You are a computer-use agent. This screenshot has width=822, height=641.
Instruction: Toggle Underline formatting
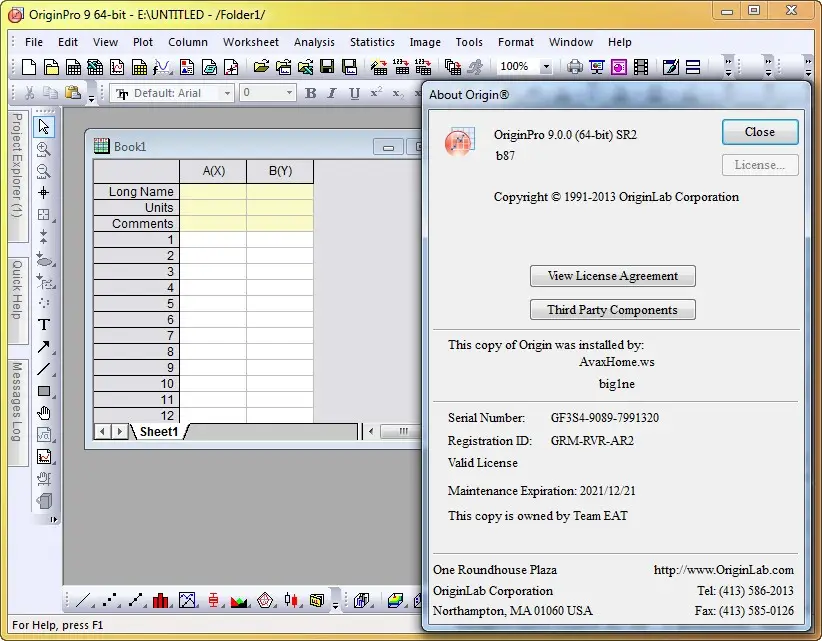click(x=354, y=93)
